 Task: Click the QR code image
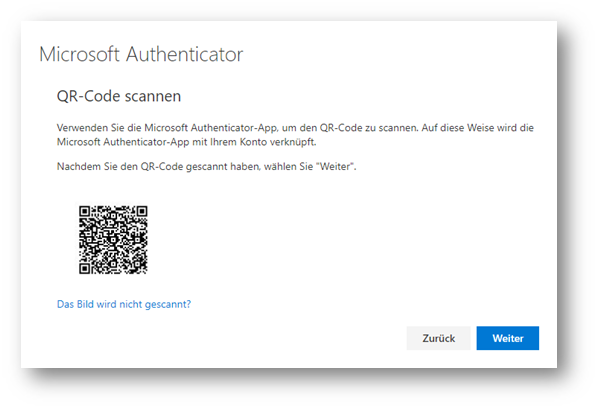point(113,240)
